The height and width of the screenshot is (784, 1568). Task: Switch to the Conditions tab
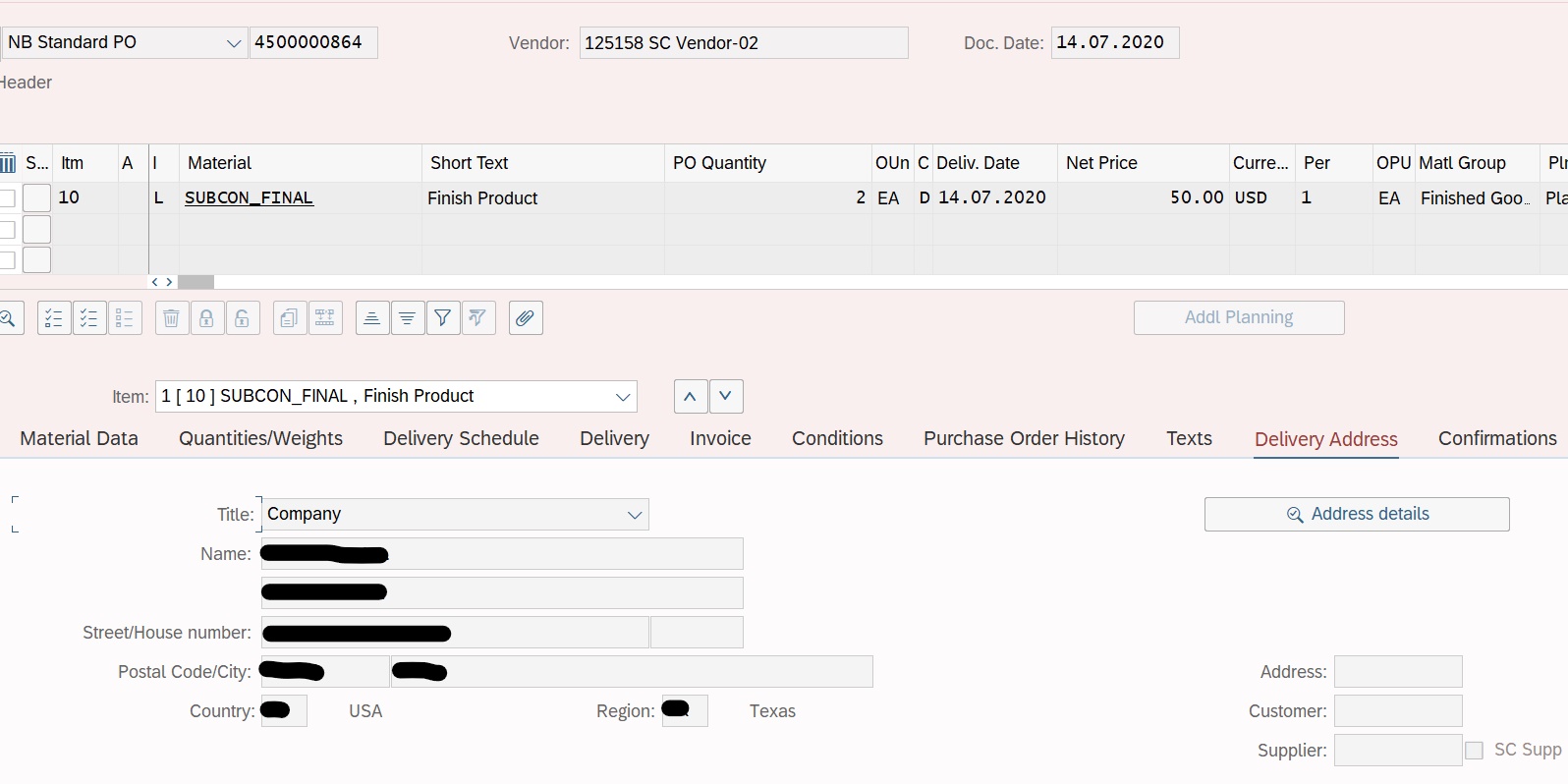837,438
